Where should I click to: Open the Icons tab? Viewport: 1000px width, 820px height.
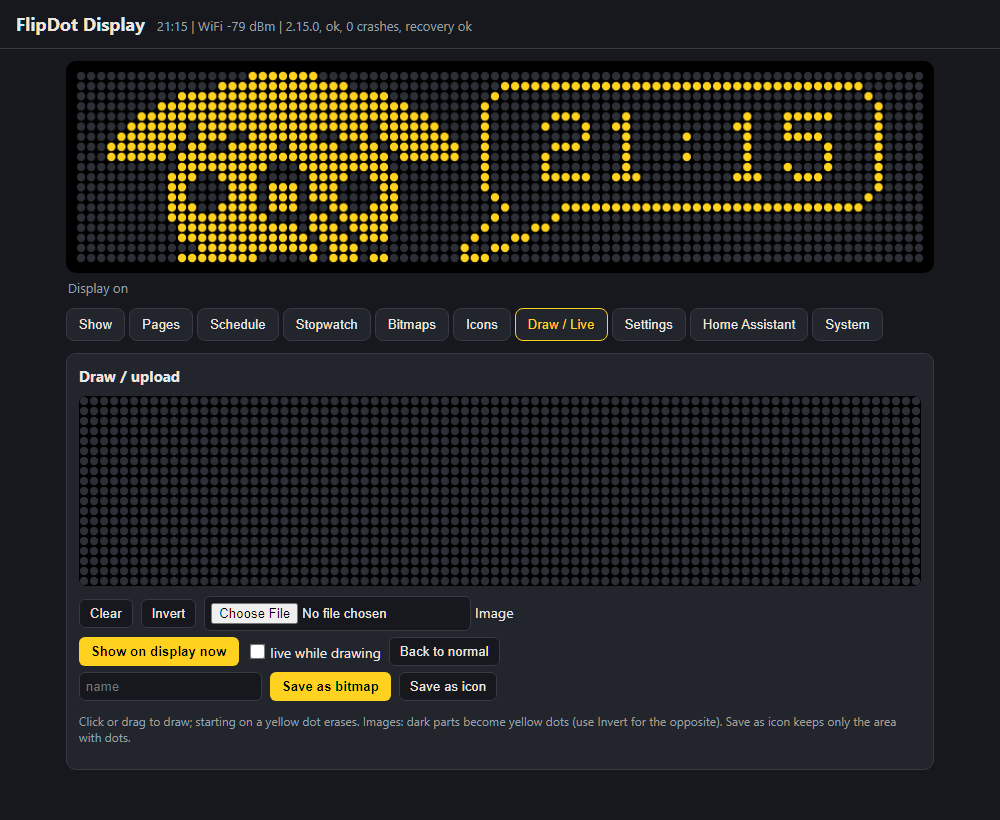pyautogui.click(x=482, y=325)
